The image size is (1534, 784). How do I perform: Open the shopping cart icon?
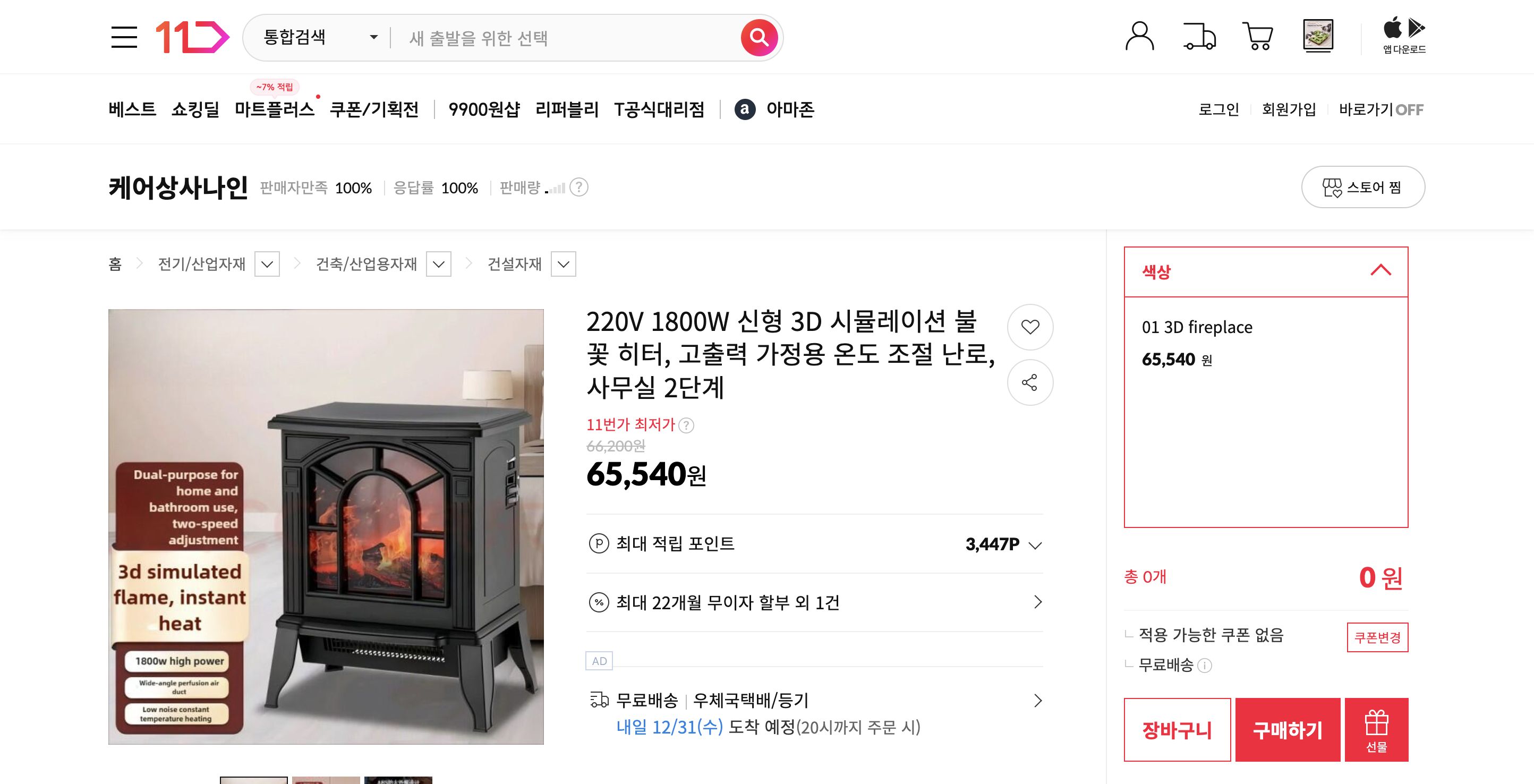[1258, 37]
